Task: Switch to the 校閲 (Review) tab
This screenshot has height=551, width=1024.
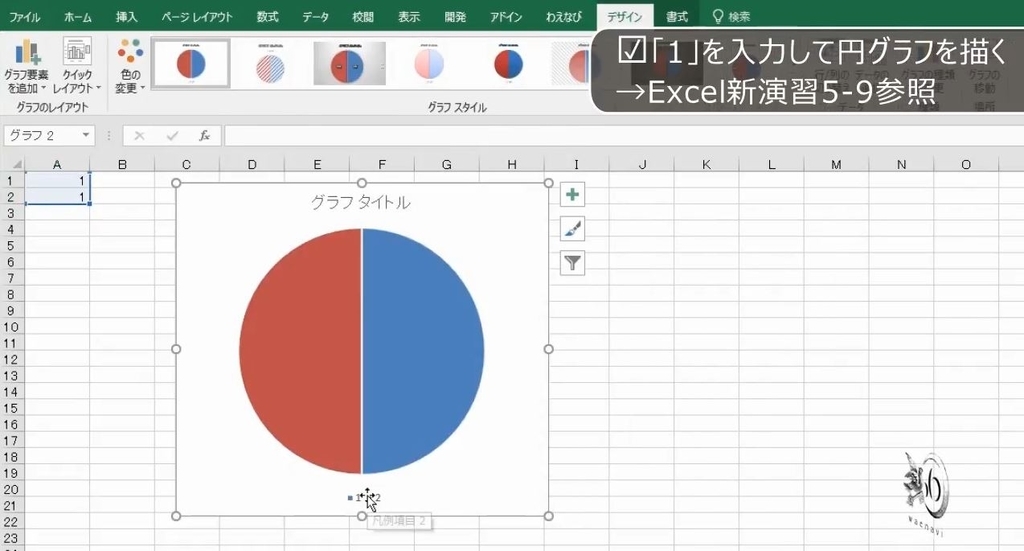Action: (363, 17)
